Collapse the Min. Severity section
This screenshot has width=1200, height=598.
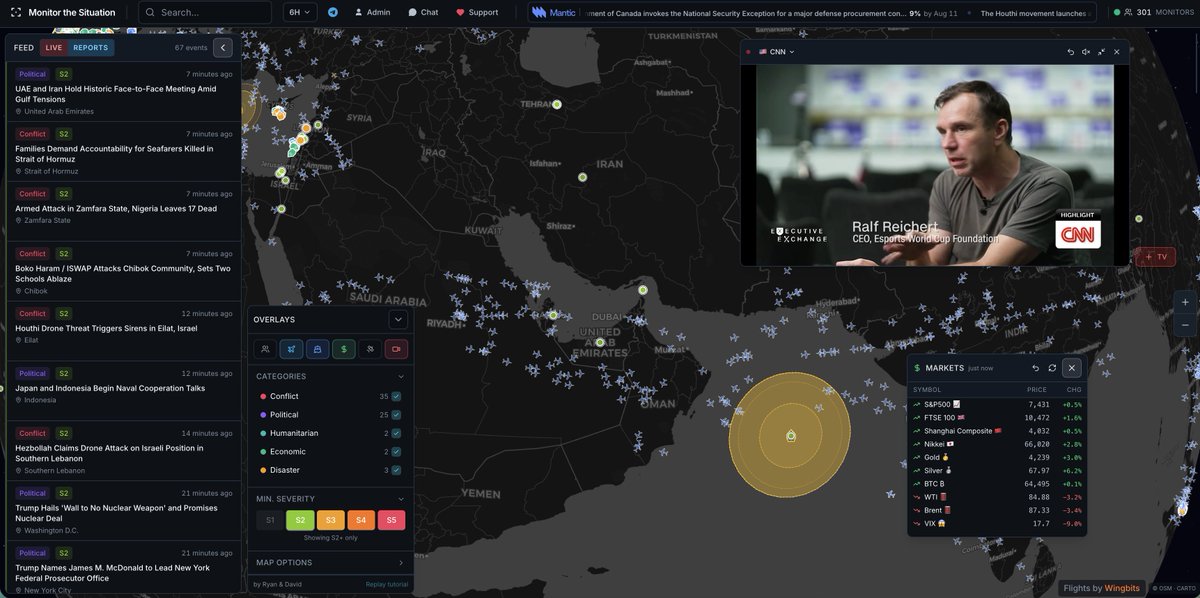pos(401,499)
